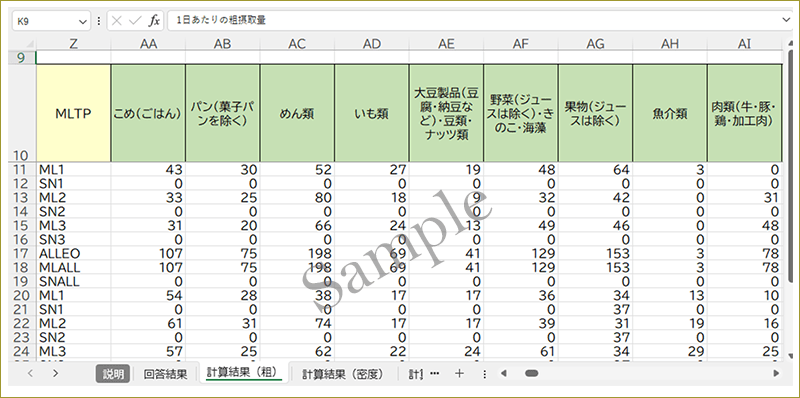Click the 64 cell in row 11

(x=595, y=169)
